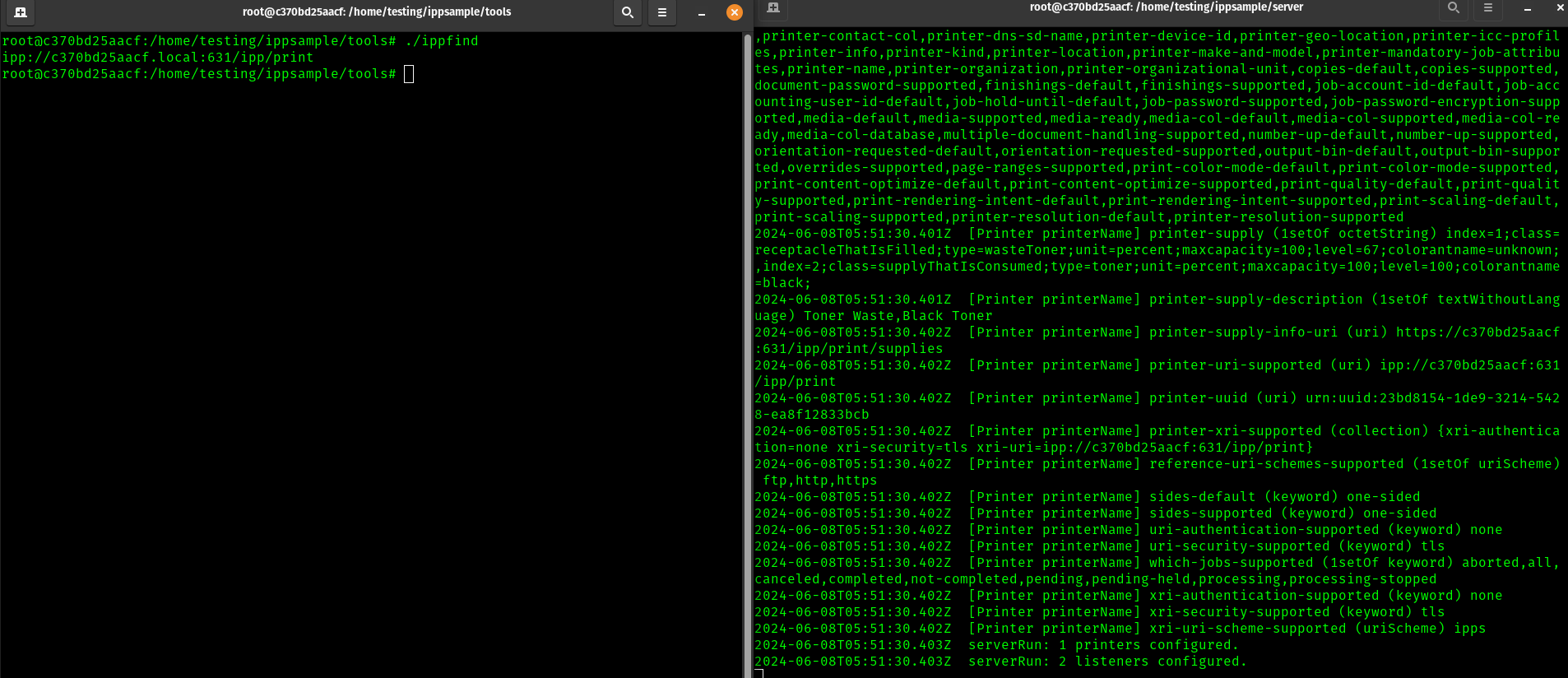This screenshot has height=678, width=1568.
Task: Open the server terminal's hamburger menu
Action: (x=1488, y=7)
